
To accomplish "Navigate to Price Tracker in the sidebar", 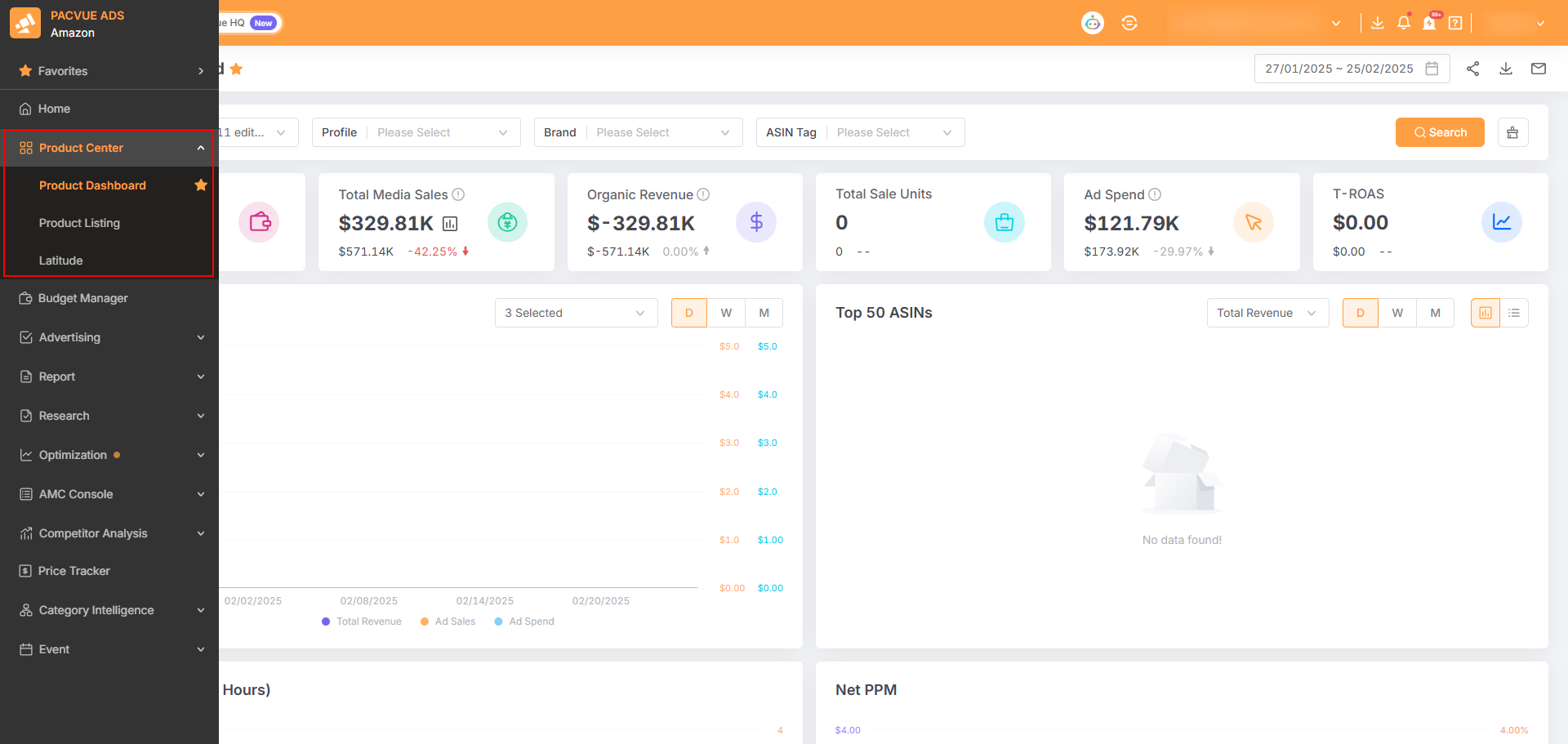I will point(73,570).
